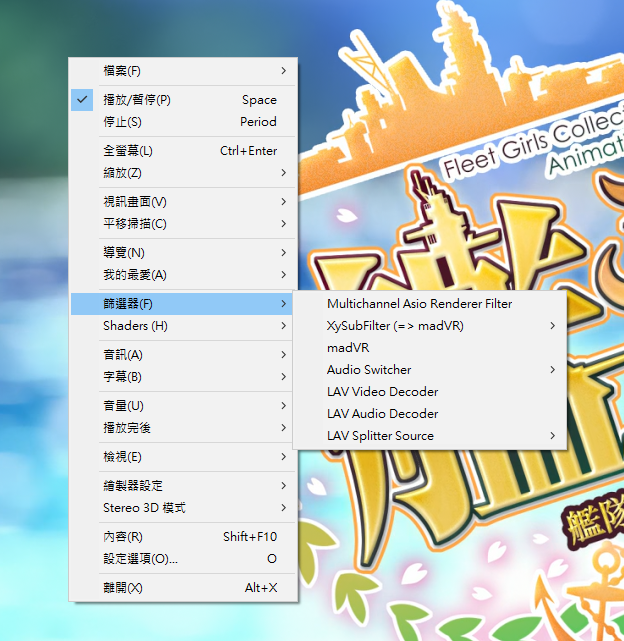
Task: Choose 全螢幕(L) fullscreen option
Action: pos(183,151)
